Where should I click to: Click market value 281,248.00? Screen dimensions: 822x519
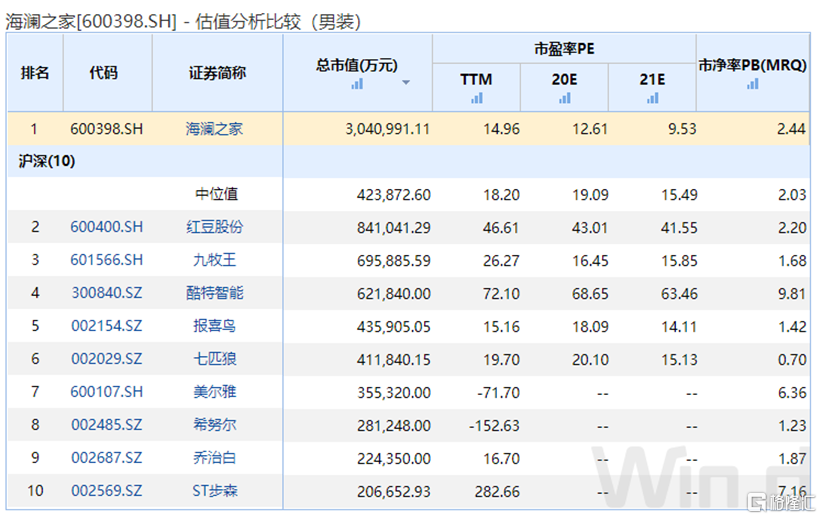coord(394,426)
